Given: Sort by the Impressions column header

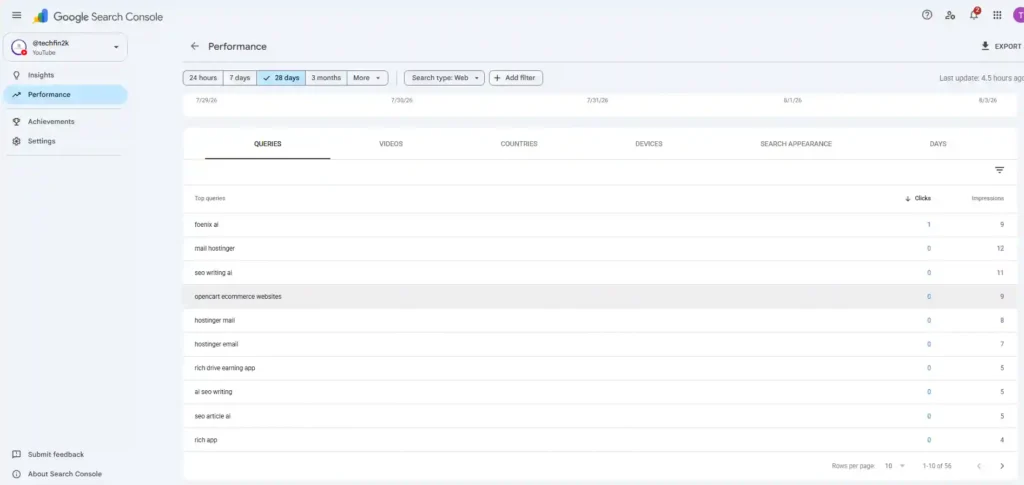Looking at the screenshot, I should (987, 198).
